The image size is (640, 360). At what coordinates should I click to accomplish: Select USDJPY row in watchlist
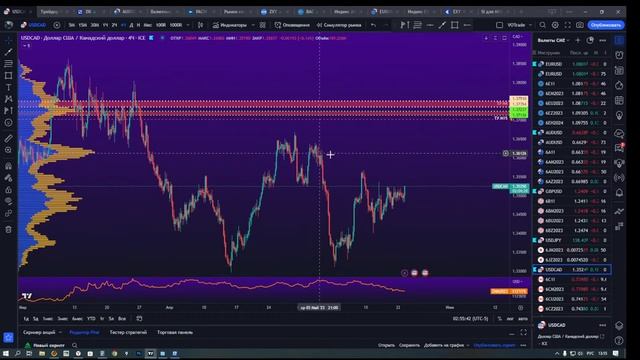click(x=572, y=240)
